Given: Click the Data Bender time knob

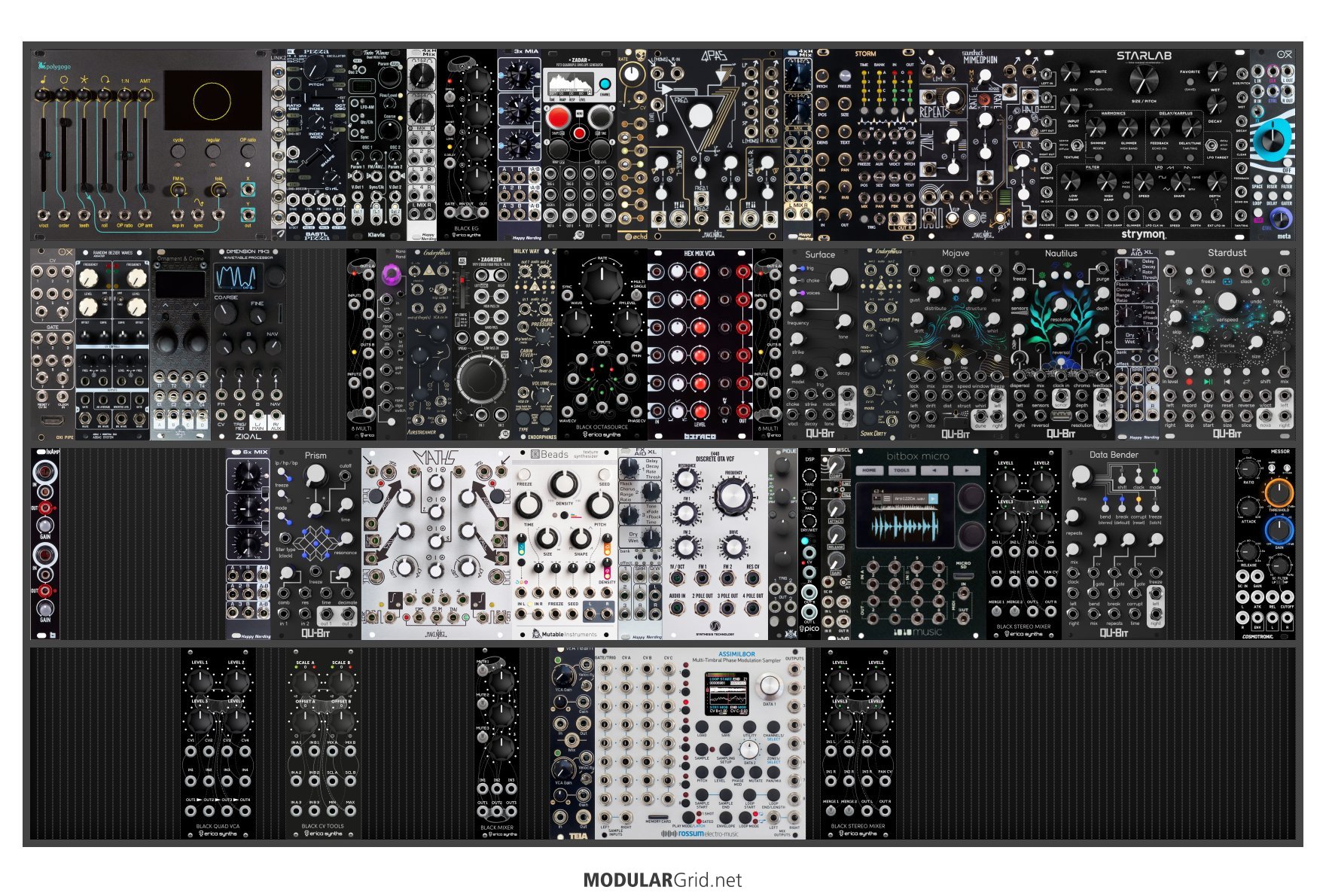Looking at the screenshot, I should coord(1081,475).
